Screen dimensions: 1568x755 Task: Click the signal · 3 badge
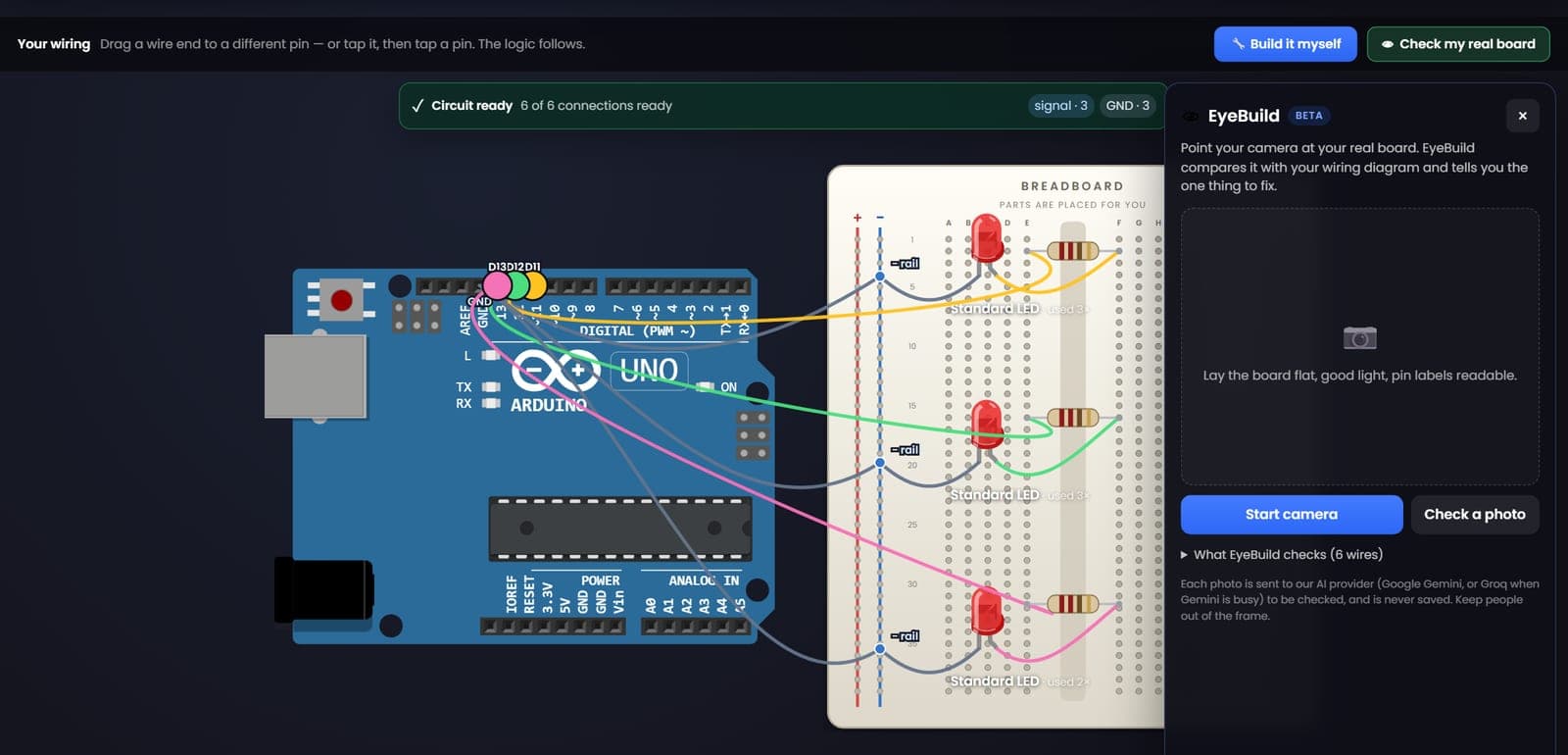tap(1060, 106)
